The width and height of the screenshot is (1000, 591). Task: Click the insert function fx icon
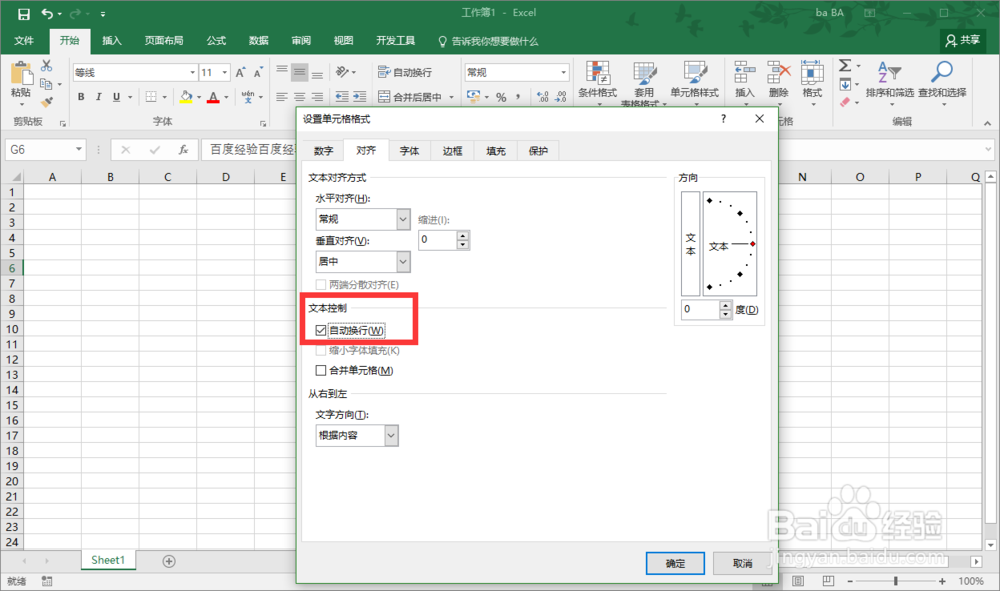point(183,150)
